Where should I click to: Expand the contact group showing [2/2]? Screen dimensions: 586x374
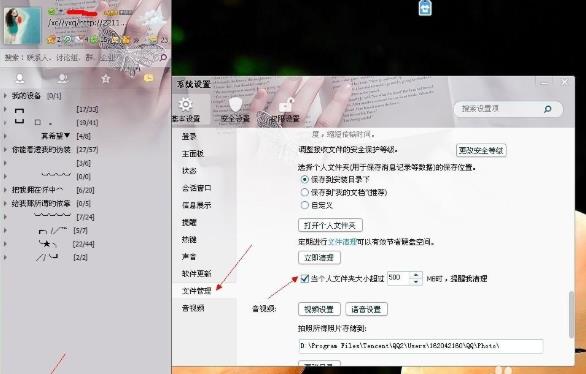click(5, 257)
